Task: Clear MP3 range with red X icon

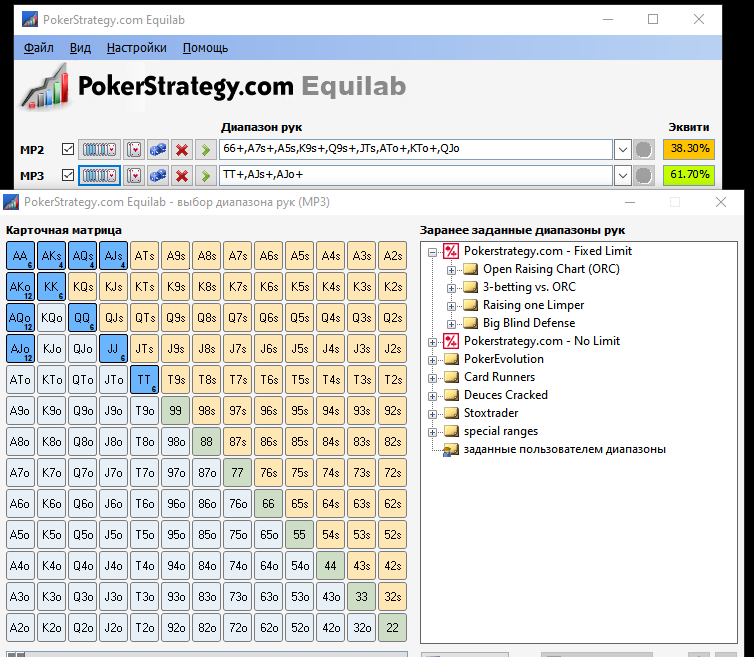Action: [182, 176]
